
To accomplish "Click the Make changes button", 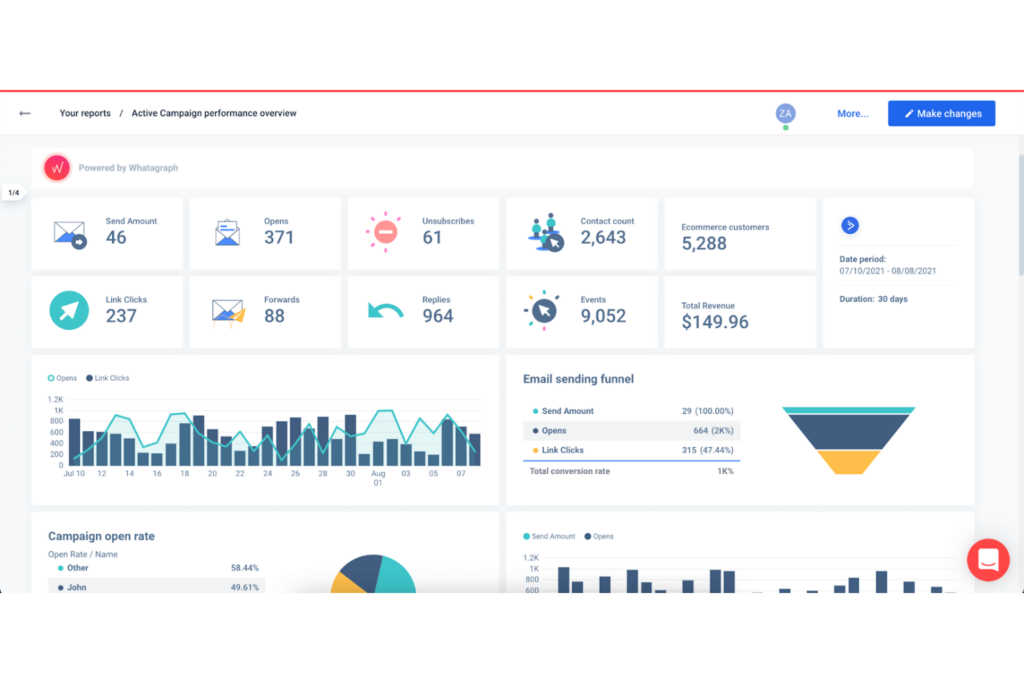I will tap(941, 114).
